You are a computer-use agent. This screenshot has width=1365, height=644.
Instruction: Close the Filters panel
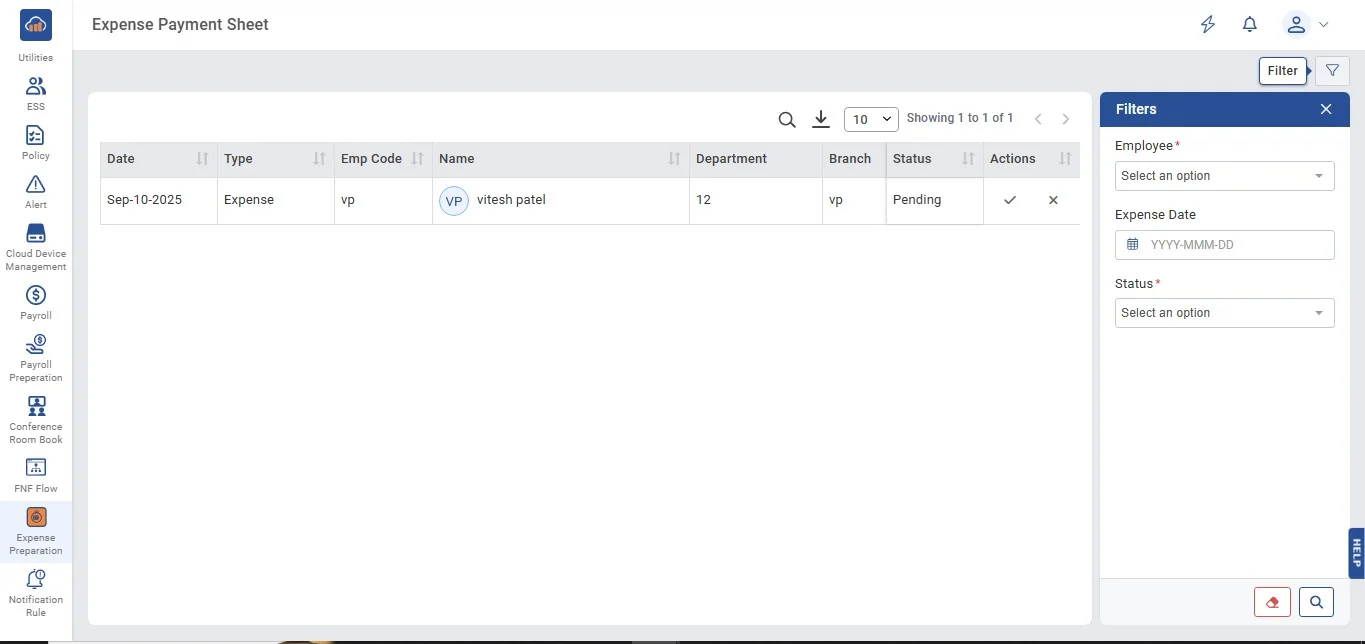coord(1326,109)
